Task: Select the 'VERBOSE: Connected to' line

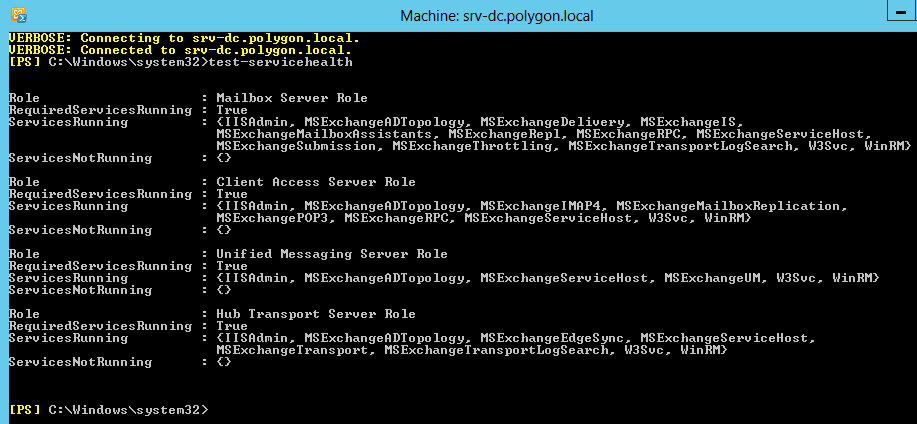Action: pyautogui.click(x=180, y=50)
